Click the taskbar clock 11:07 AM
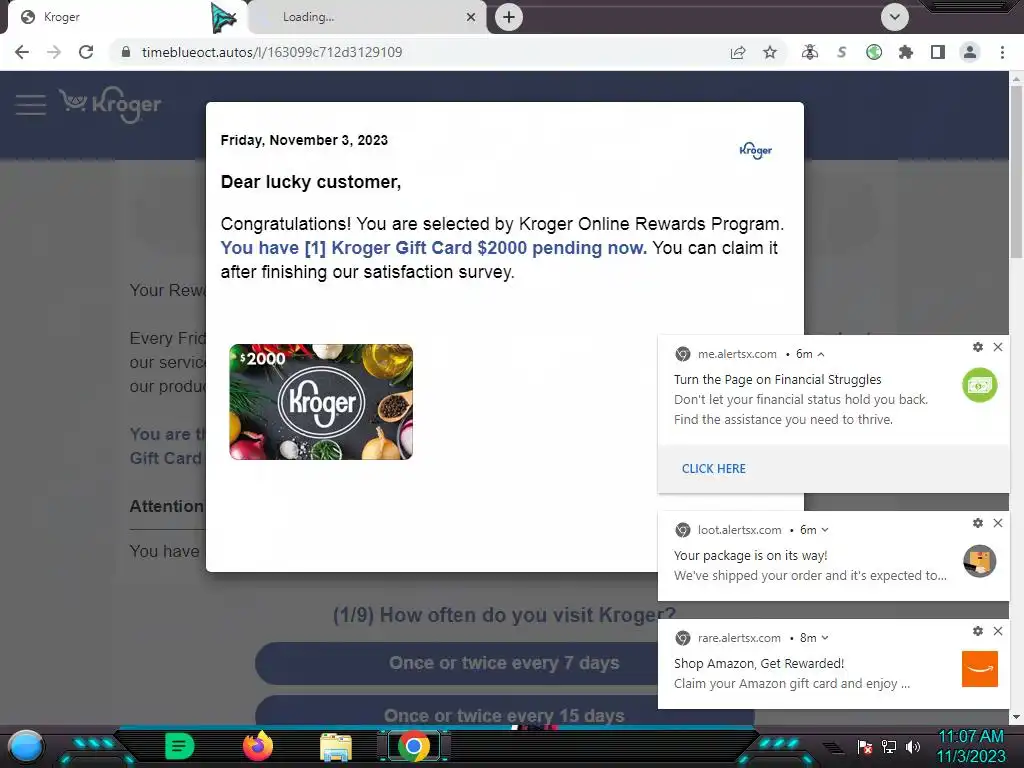 [x=970, y=737]
